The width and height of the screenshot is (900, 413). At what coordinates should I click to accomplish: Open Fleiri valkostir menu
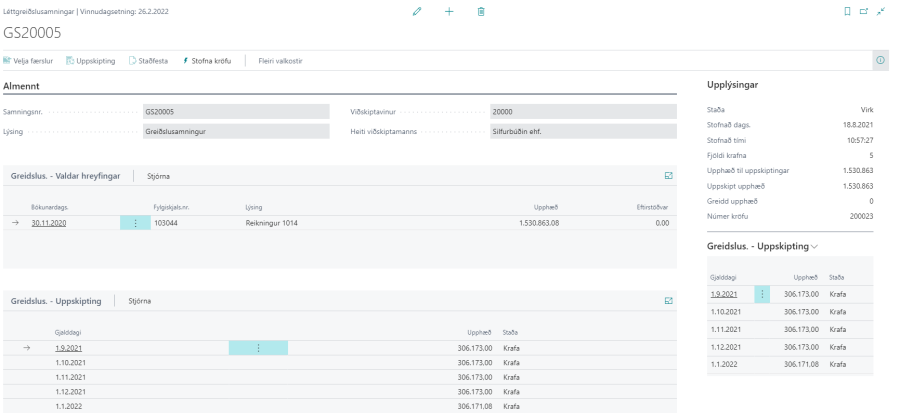280,61
